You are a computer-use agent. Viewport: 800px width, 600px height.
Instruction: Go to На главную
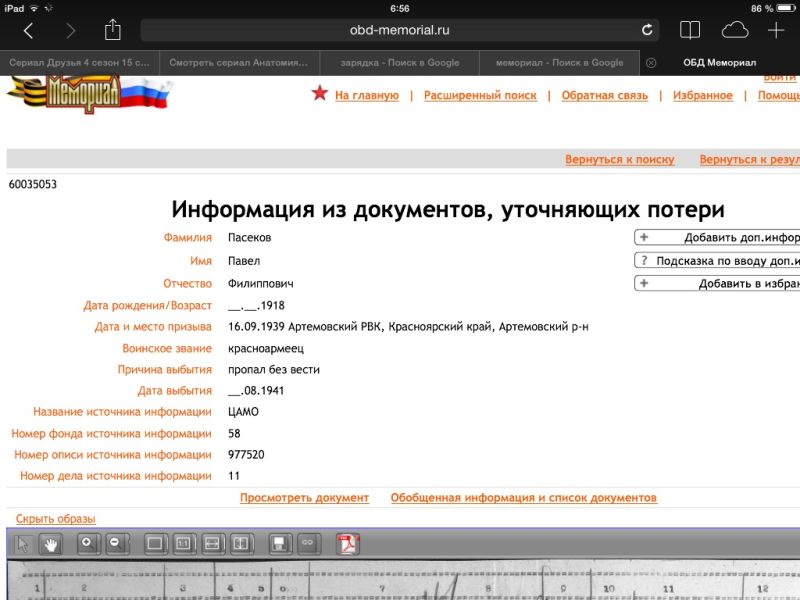tap(367, 95)
